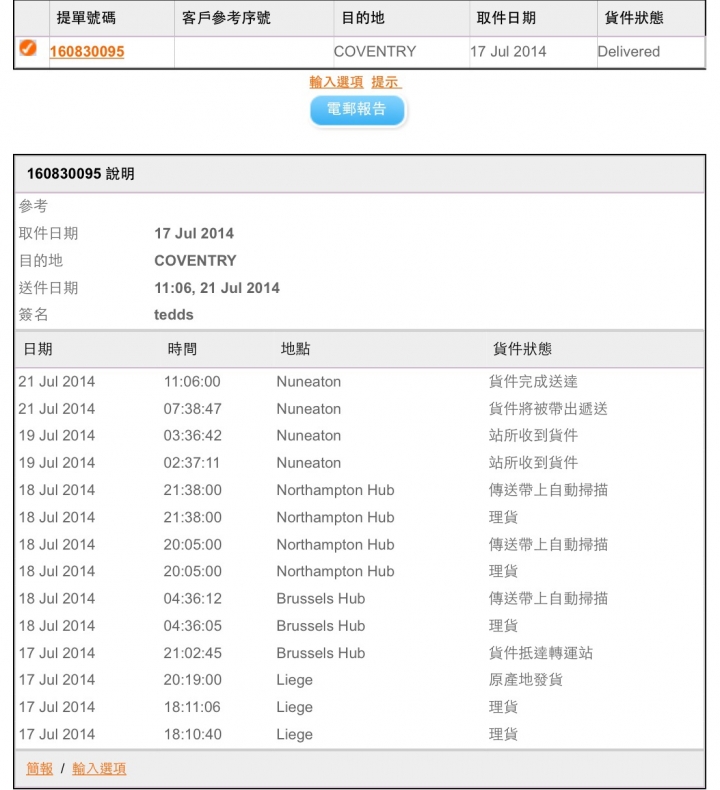Select the 原產地發貨 status entry

526,680
